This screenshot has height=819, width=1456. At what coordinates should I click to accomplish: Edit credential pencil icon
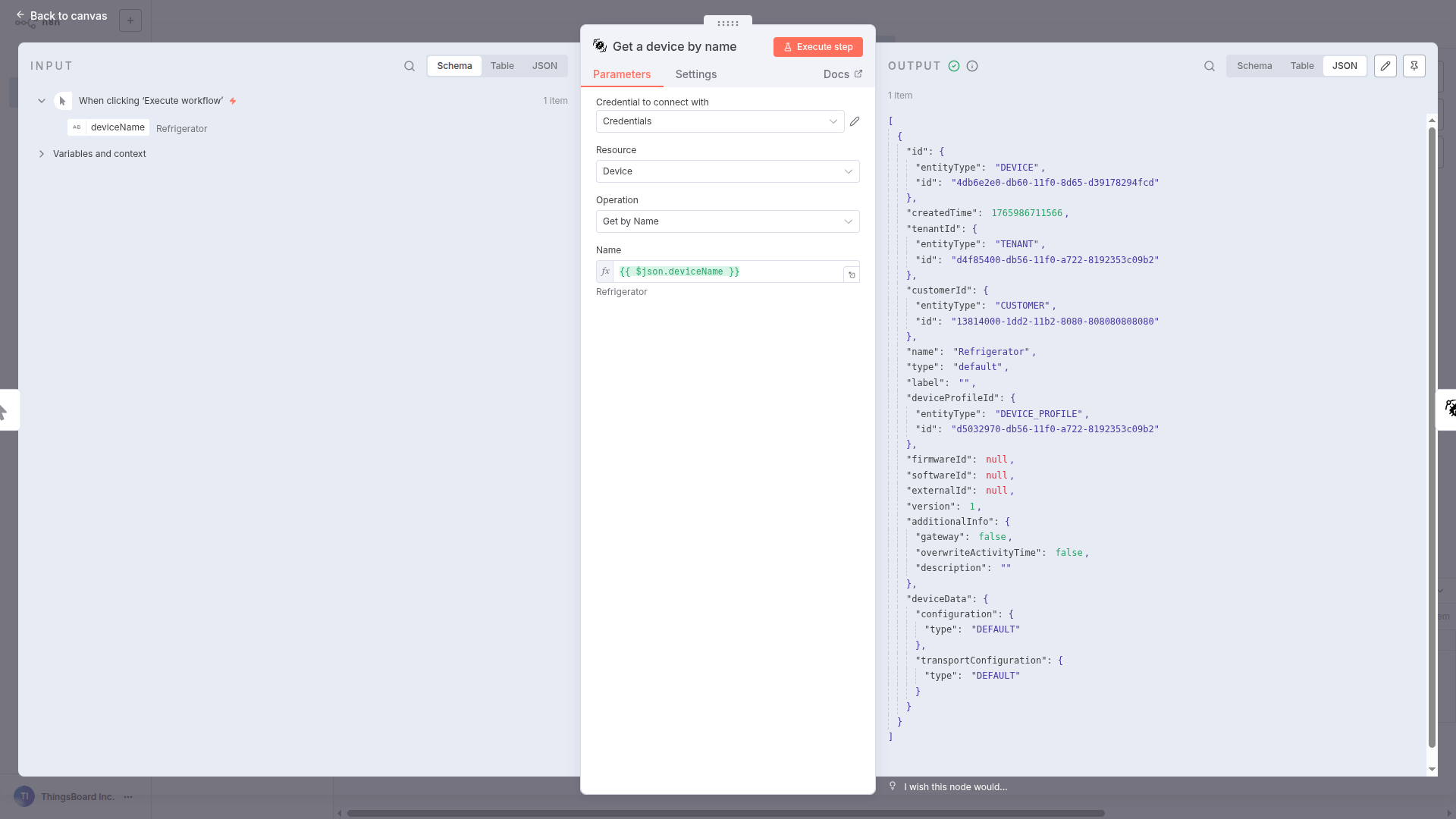click(x=855, y=121)
